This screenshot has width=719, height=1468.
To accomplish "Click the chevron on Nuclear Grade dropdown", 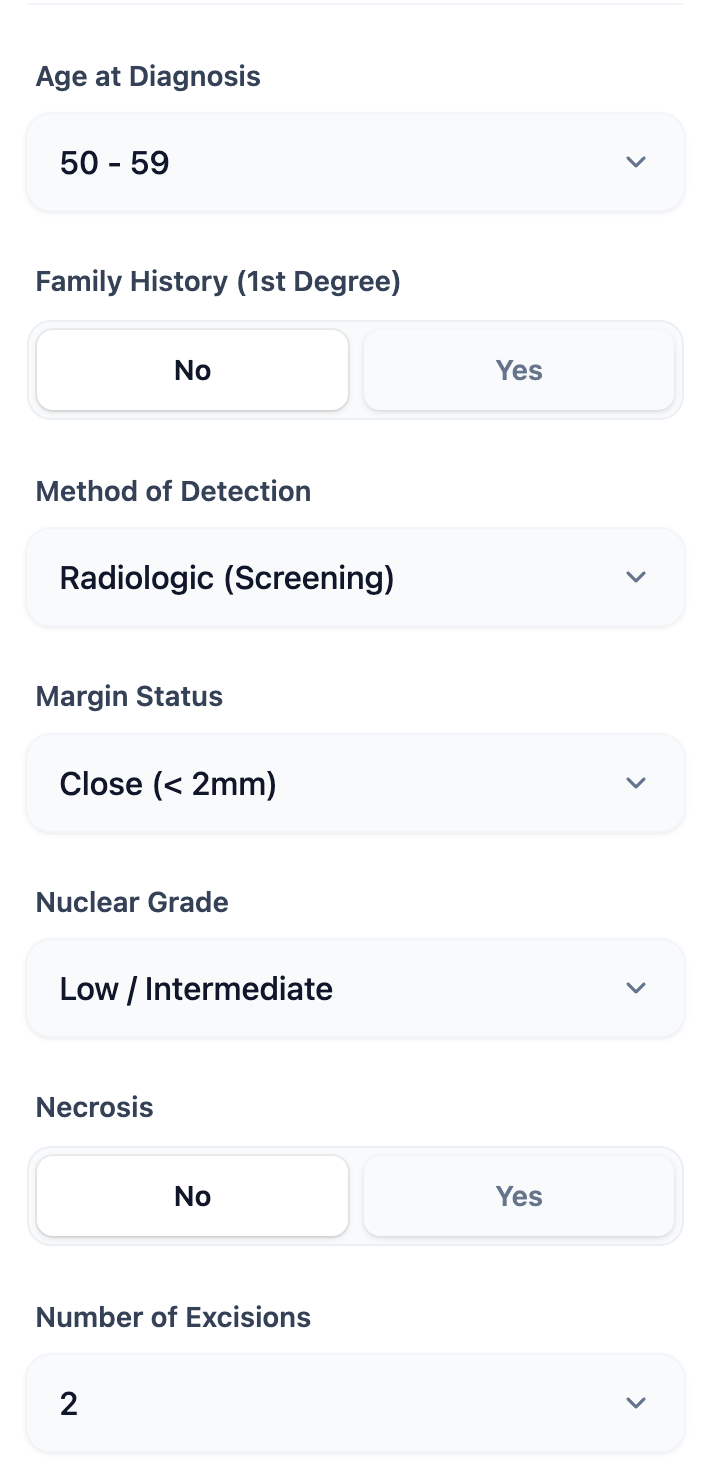I will pos(636,988).
